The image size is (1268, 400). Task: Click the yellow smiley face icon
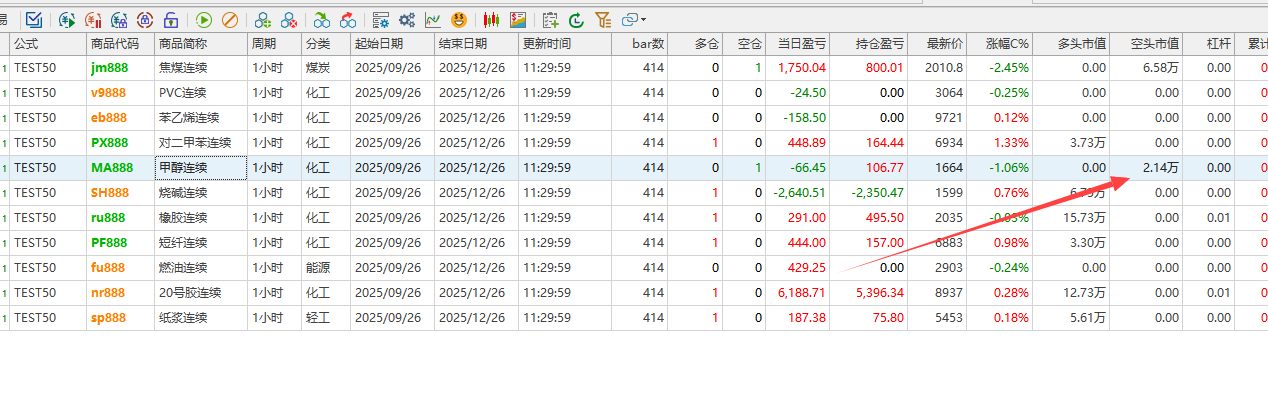(x=459, y=19)
